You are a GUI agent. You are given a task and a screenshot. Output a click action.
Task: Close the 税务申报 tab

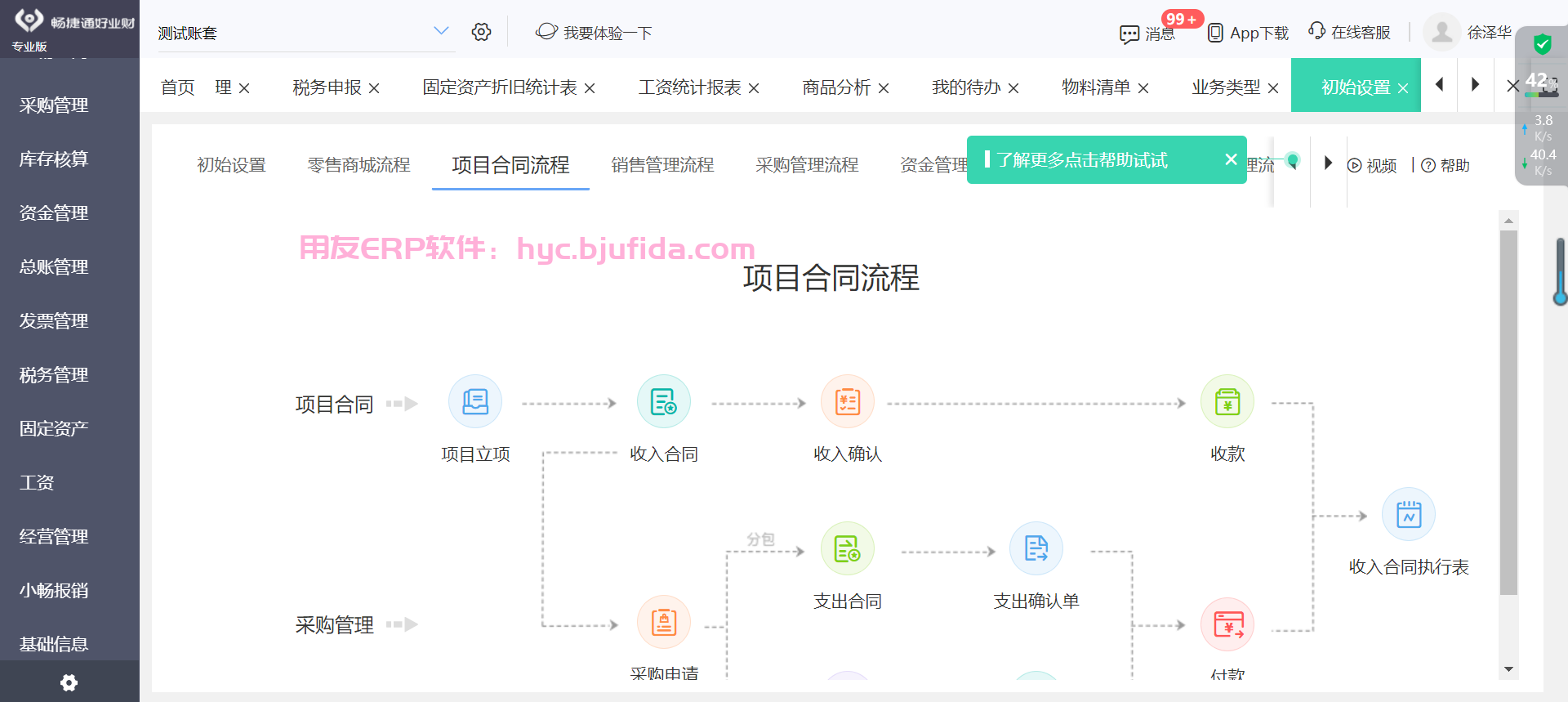click(x=374, y=88)
